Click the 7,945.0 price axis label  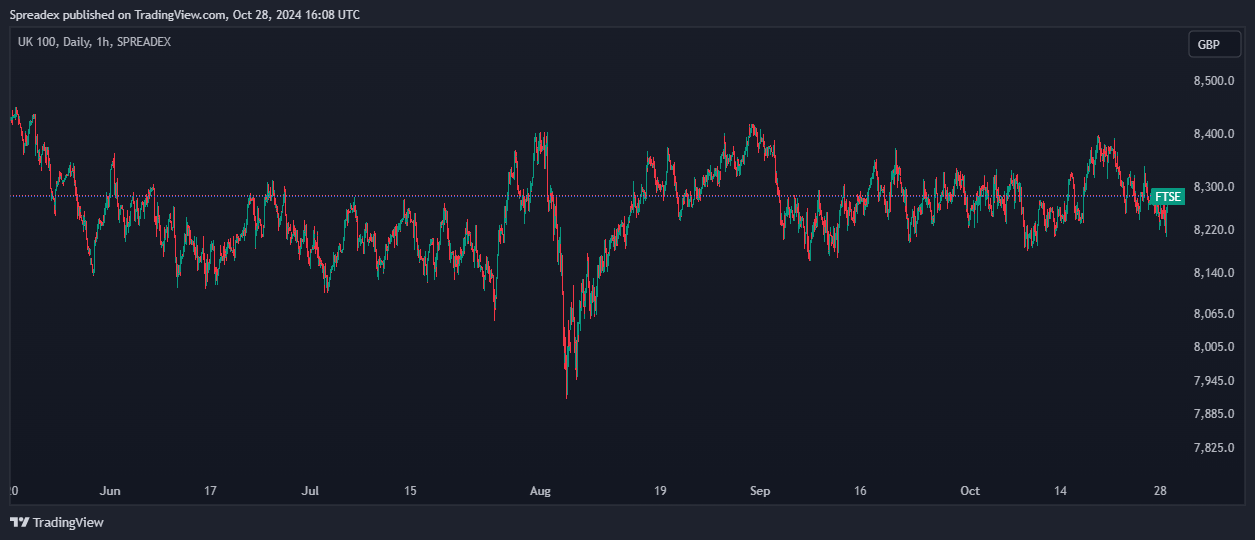1215,381
